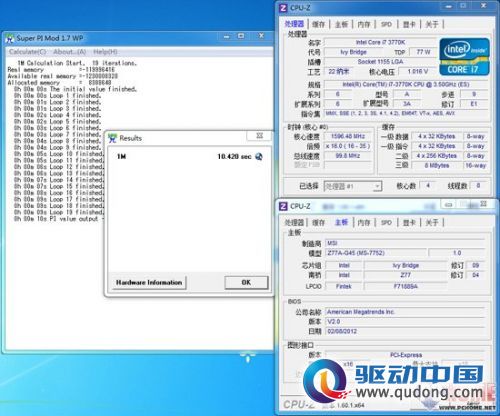Click the Intel Core i7 logo badge
The width and height of the screenshot is (500, 416).
(x=464, y=57)
